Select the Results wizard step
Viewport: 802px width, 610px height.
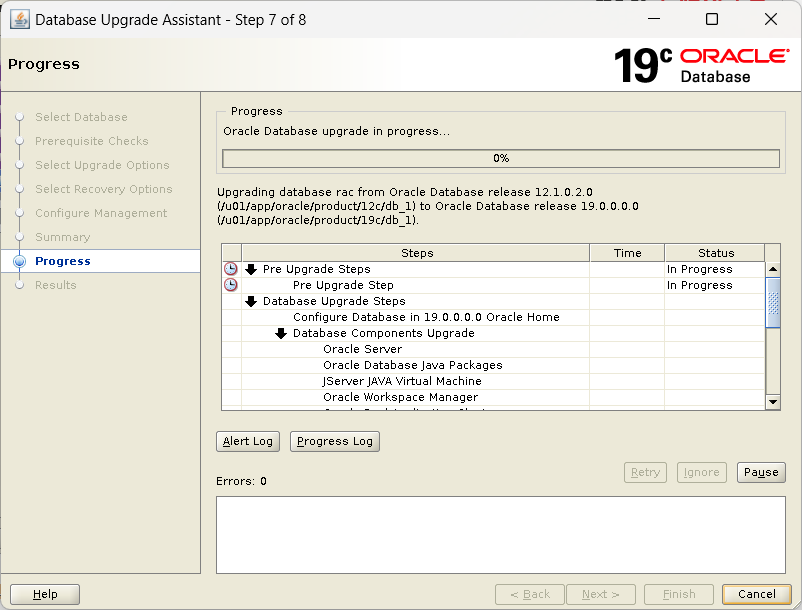click(x=56, y=285)
